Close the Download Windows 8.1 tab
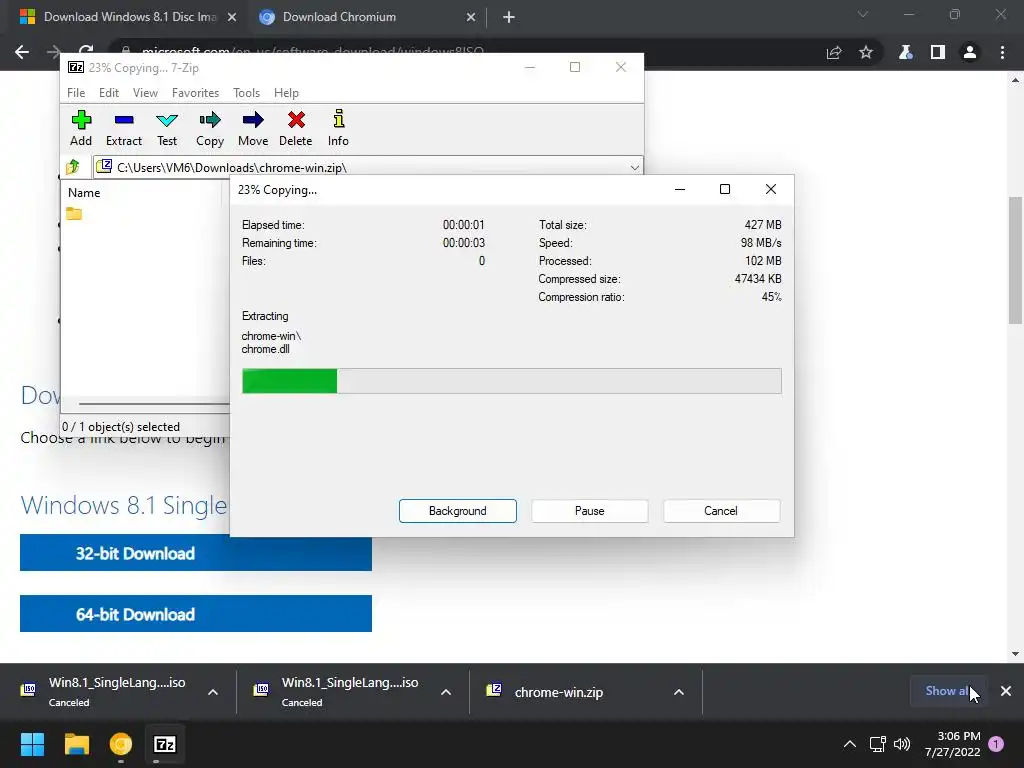Image resolution: width=1024 pixels, height=768 pixels. [232, 17]
